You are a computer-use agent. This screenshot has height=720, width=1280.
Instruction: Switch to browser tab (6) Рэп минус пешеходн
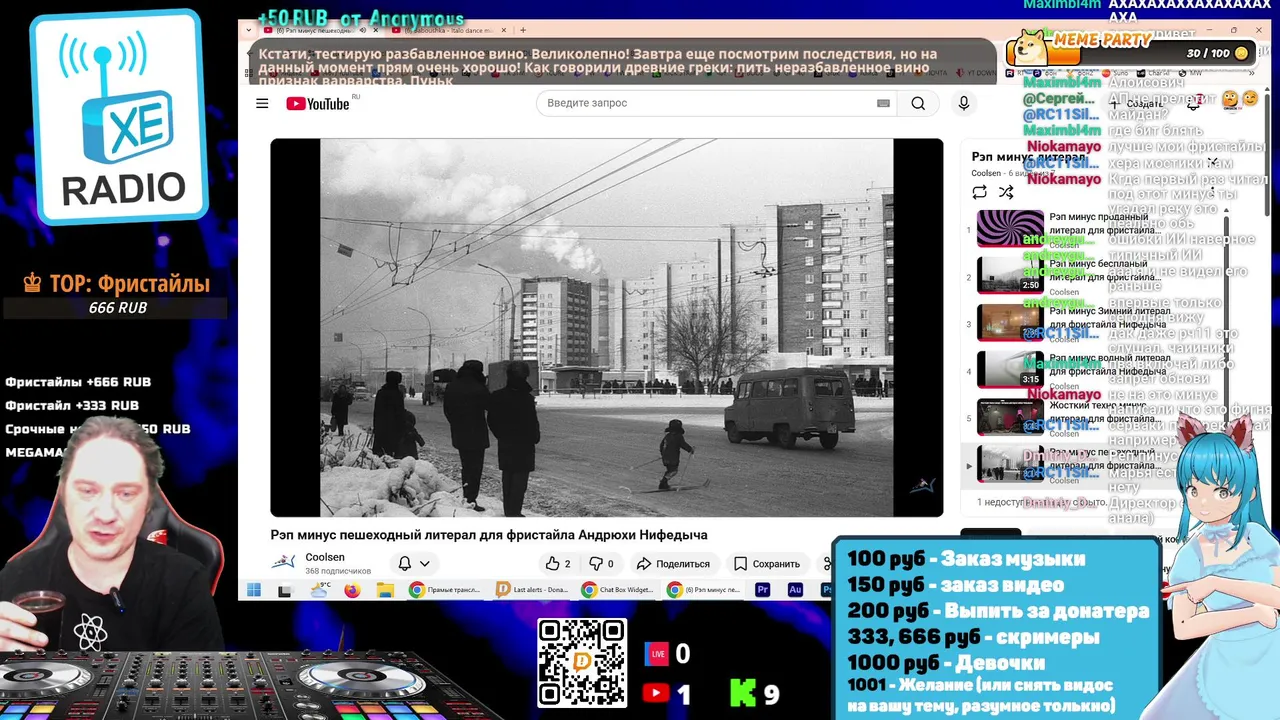click(321, 31)
